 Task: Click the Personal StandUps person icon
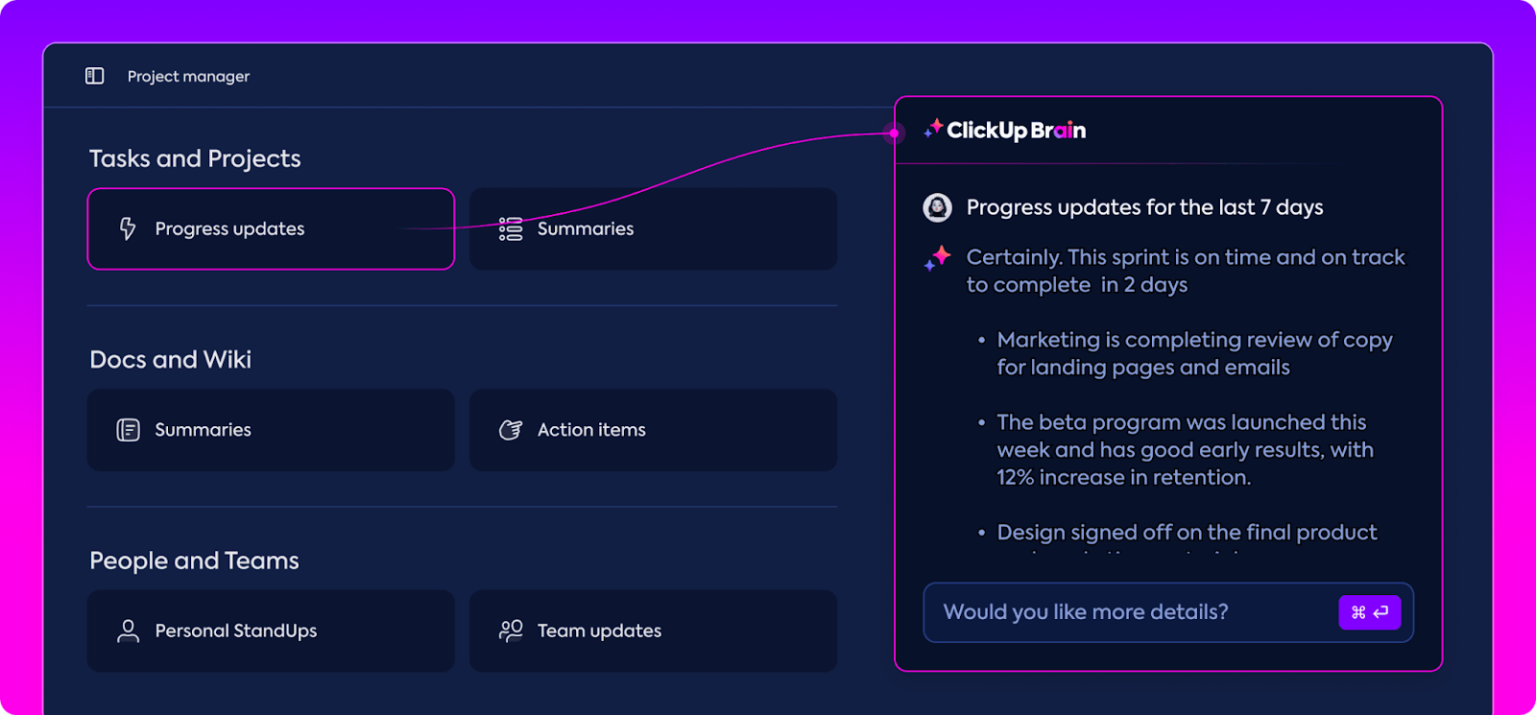pyautogui.click(x=128, y=631)
